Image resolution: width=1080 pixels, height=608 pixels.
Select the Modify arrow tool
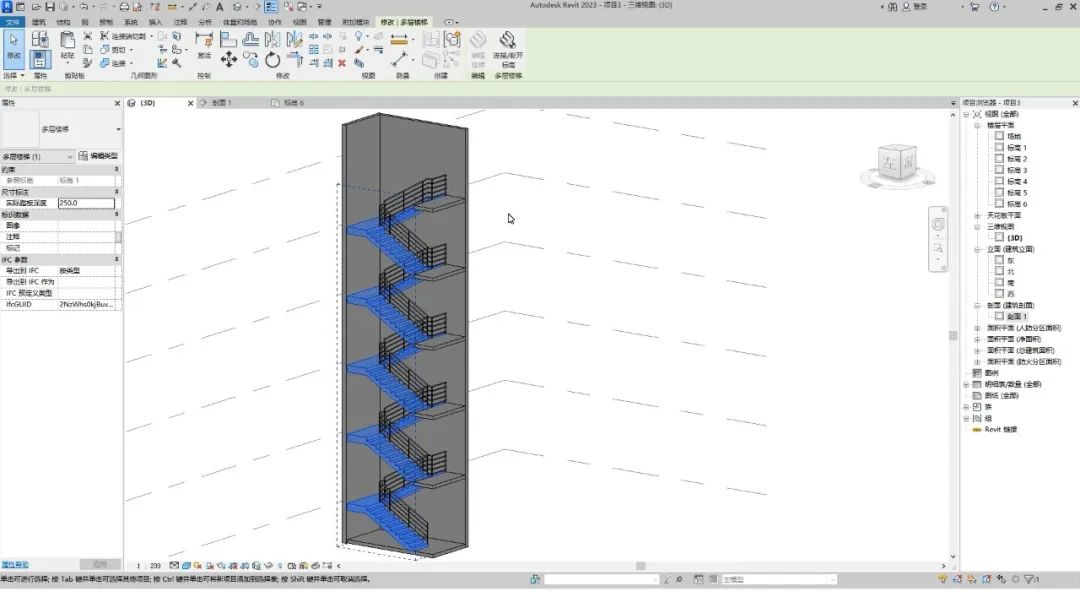[14, 46]
